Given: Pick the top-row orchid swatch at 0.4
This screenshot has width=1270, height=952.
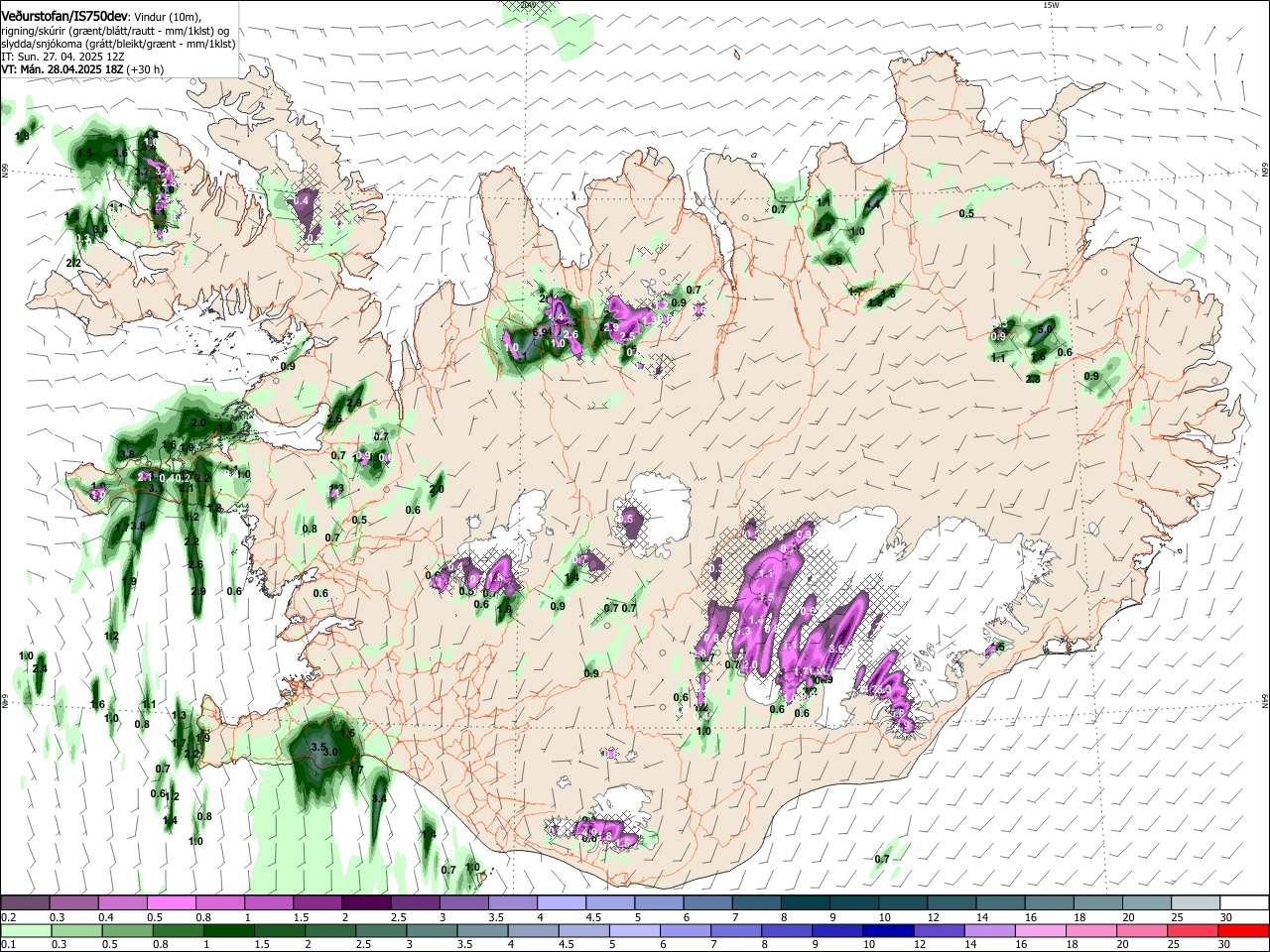Looking at the screenshot, I should tap(122, 902).
